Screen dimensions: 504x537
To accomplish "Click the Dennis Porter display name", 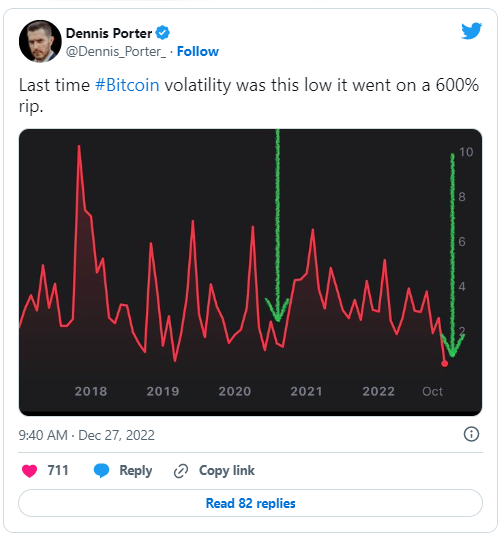I will 109,33.
